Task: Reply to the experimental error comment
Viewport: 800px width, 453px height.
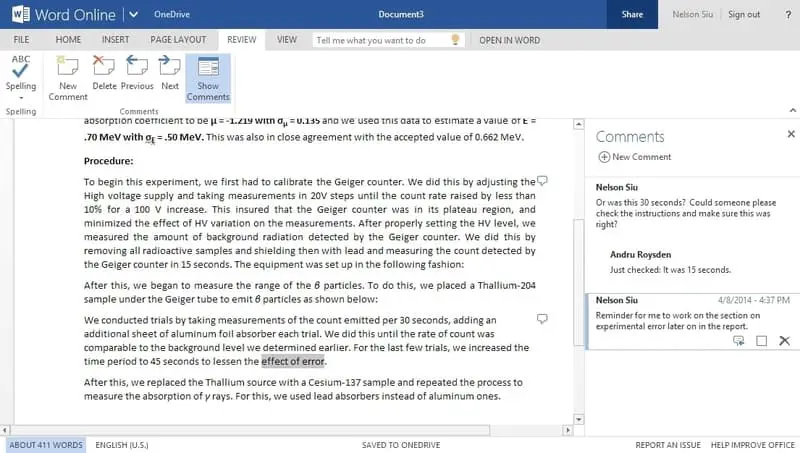Action: (x=738, y=341)
